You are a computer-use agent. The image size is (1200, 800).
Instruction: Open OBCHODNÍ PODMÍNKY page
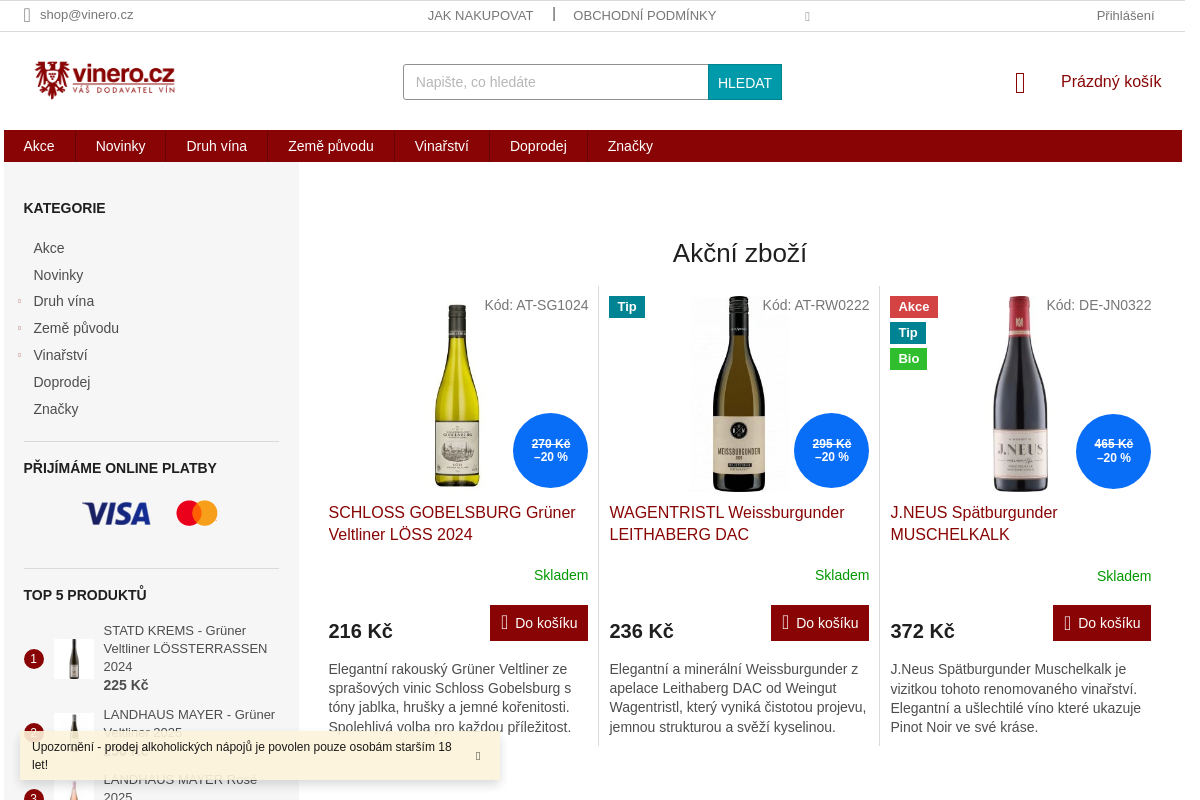click(x=644, y=15)
